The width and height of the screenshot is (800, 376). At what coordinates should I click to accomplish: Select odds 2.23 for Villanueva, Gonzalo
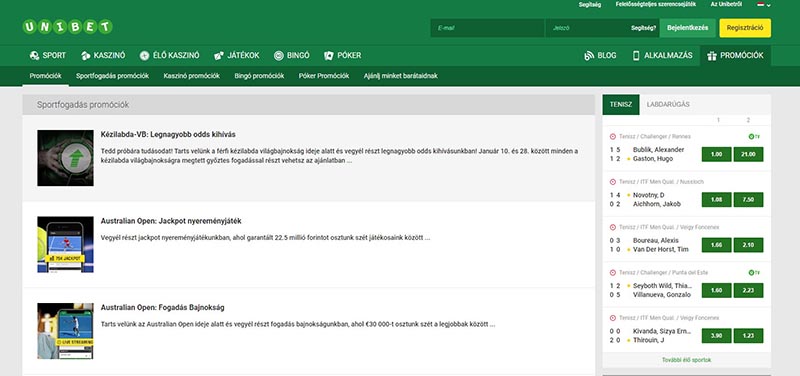tap(748, 290)
